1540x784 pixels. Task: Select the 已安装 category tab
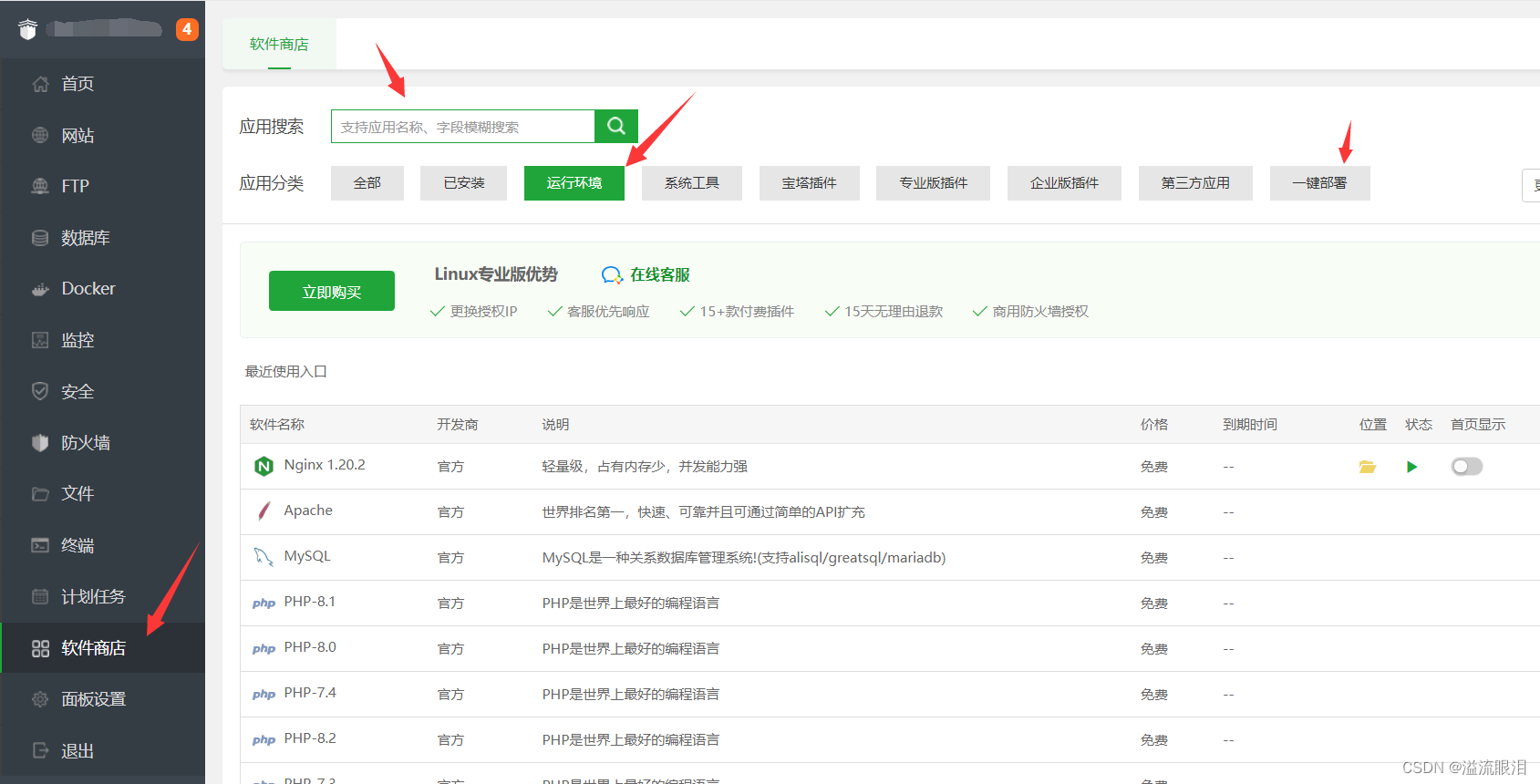463,183
